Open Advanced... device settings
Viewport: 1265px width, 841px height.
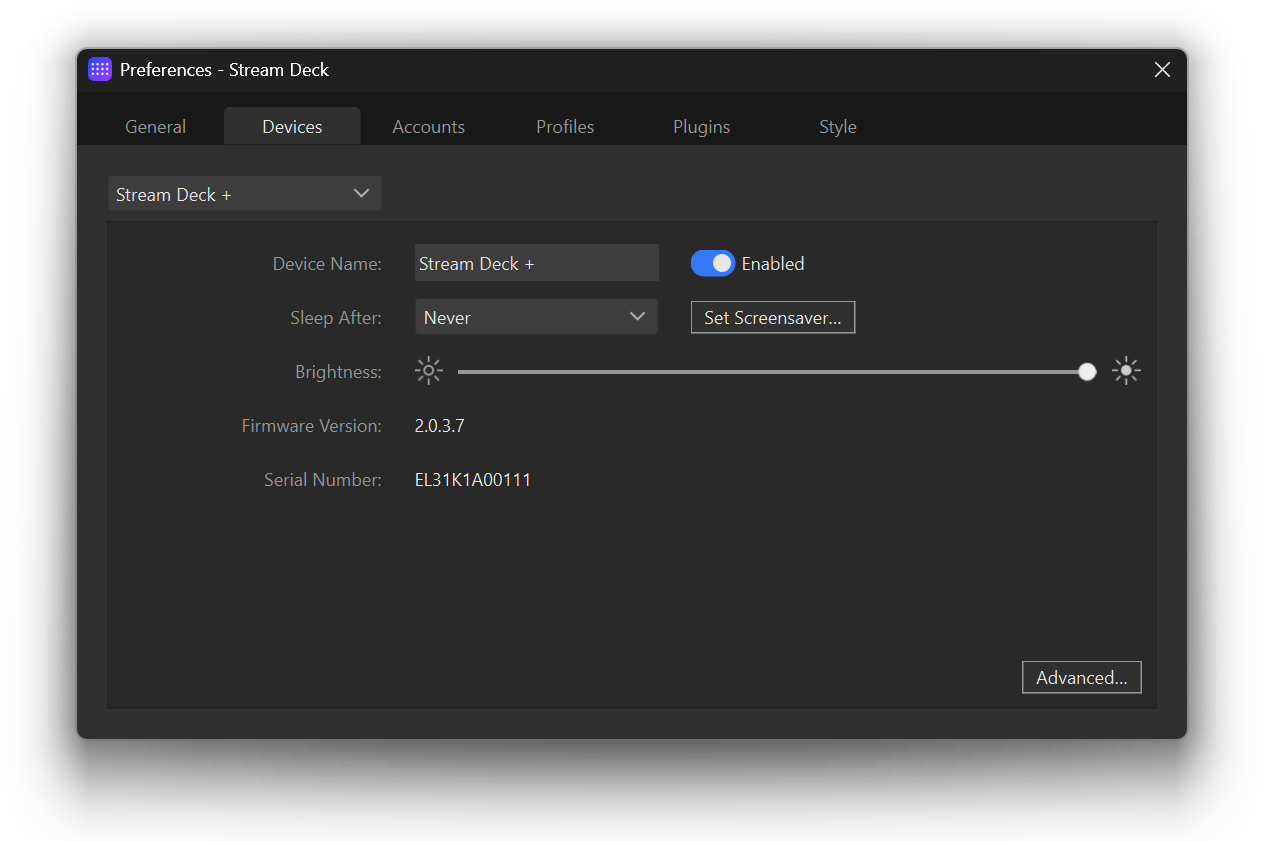coord(1081,678)
